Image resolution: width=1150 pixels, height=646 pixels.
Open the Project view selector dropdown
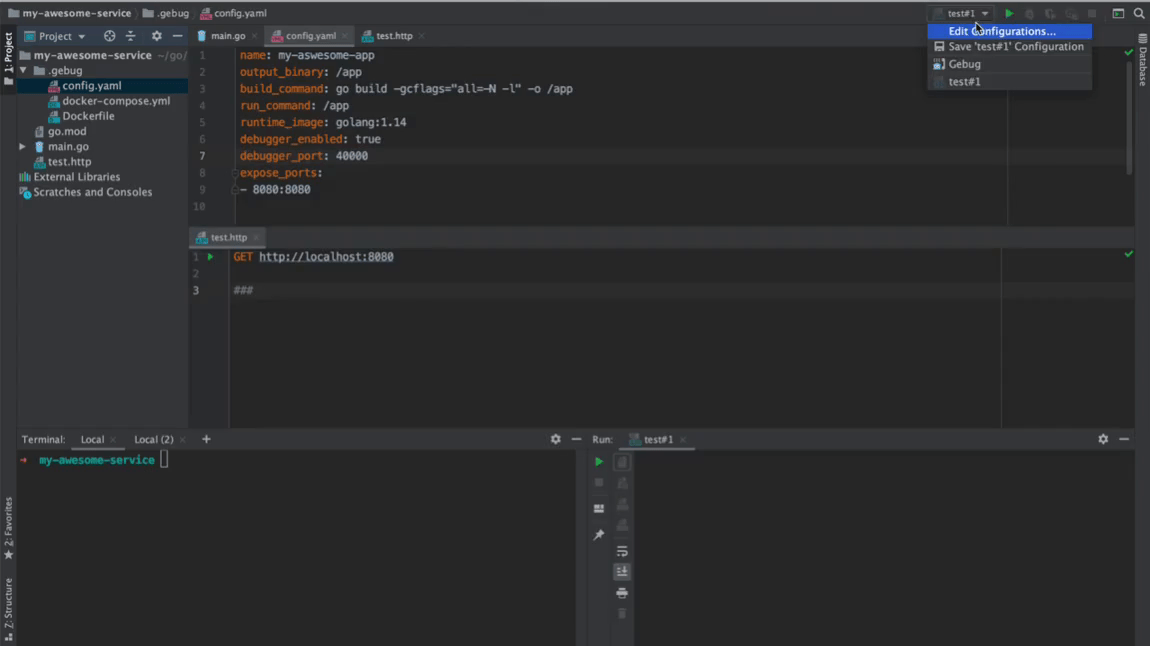click(x=56, y=36)
